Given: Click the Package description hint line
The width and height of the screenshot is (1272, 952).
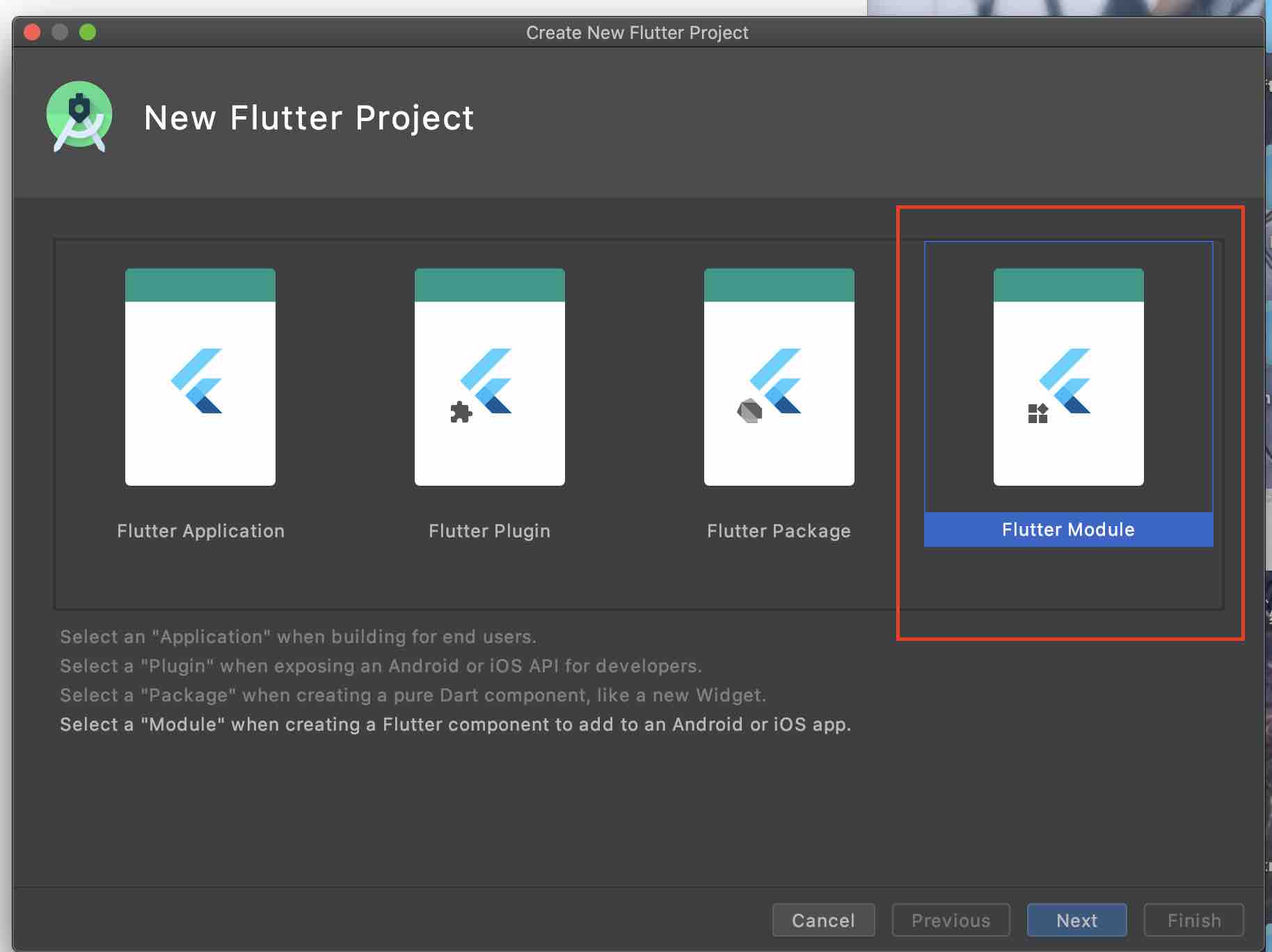Looking at the screenshot, I should pos(413,695).
